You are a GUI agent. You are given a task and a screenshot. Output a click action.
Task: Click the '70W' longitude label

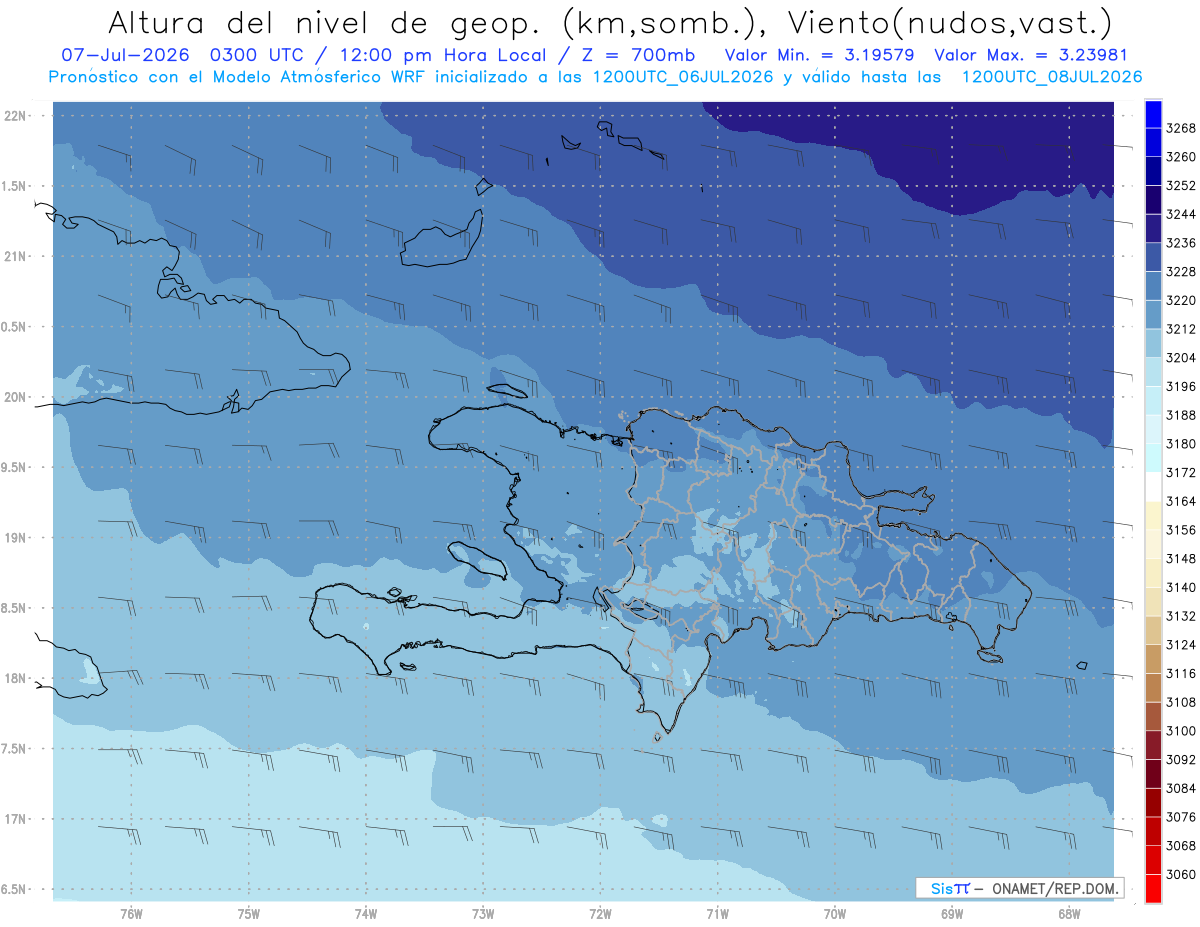(x=835, y=914)
